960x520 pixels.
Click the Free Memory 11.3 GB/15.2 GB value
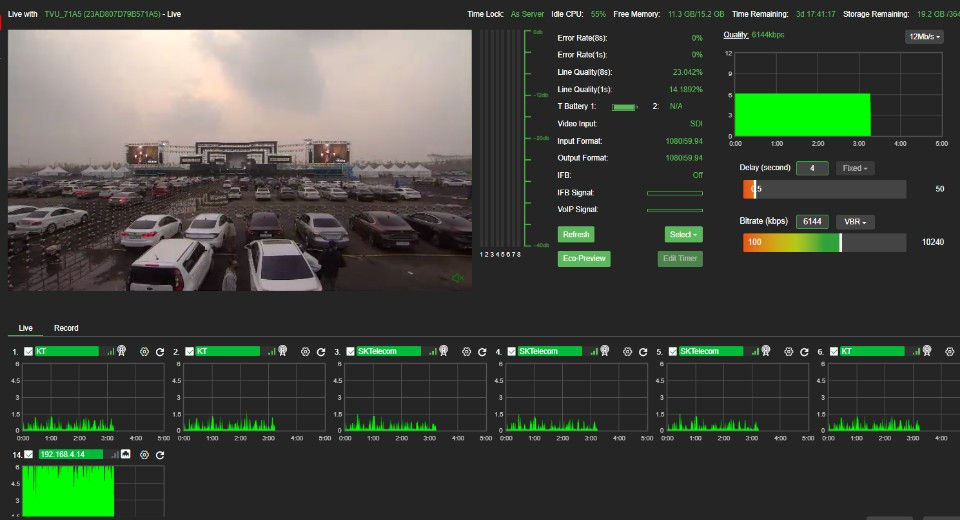696,14
